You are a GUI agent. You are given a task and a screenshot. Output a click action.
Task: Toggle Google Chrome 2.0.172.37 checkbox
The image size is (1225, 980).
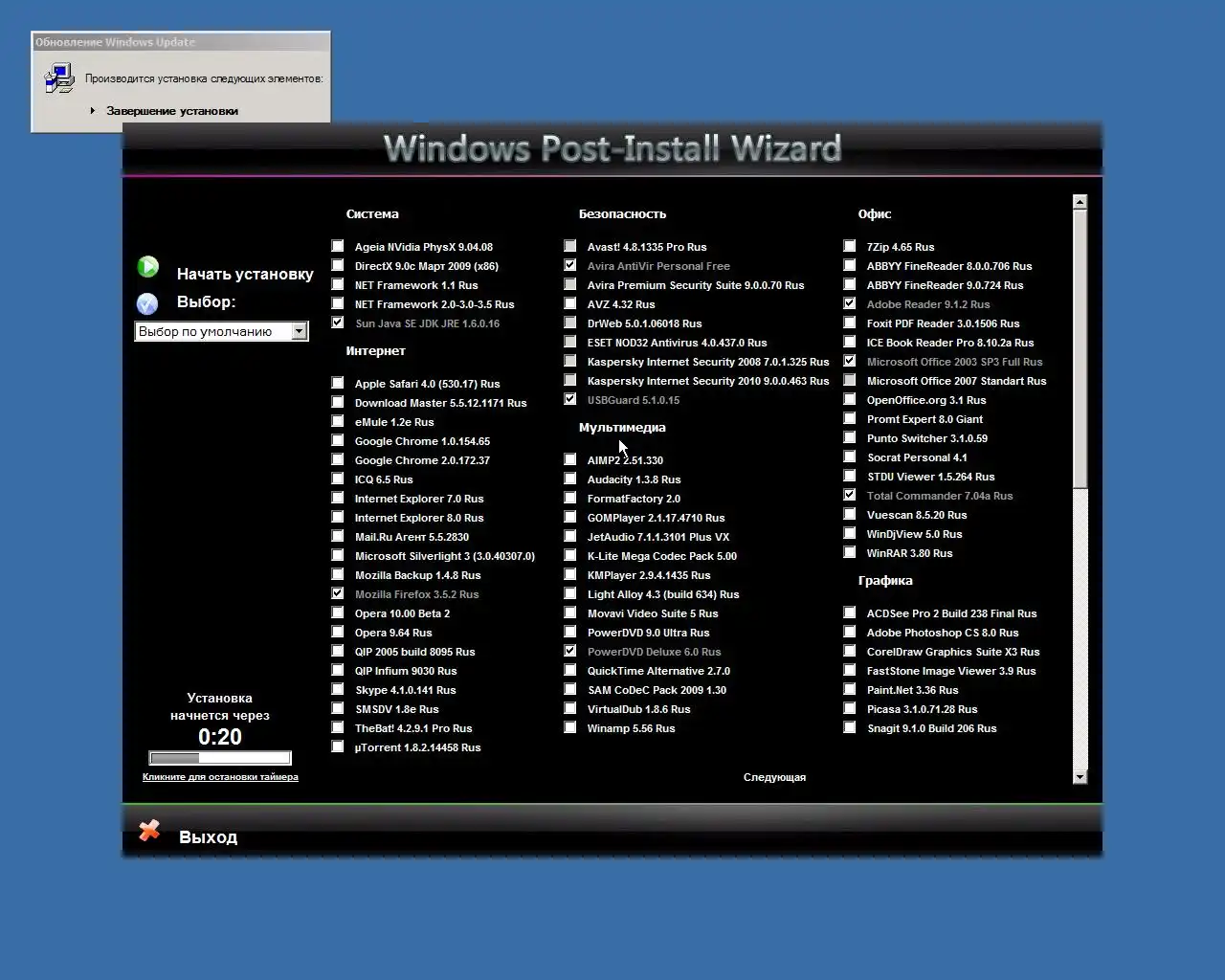tap(338, 459)
